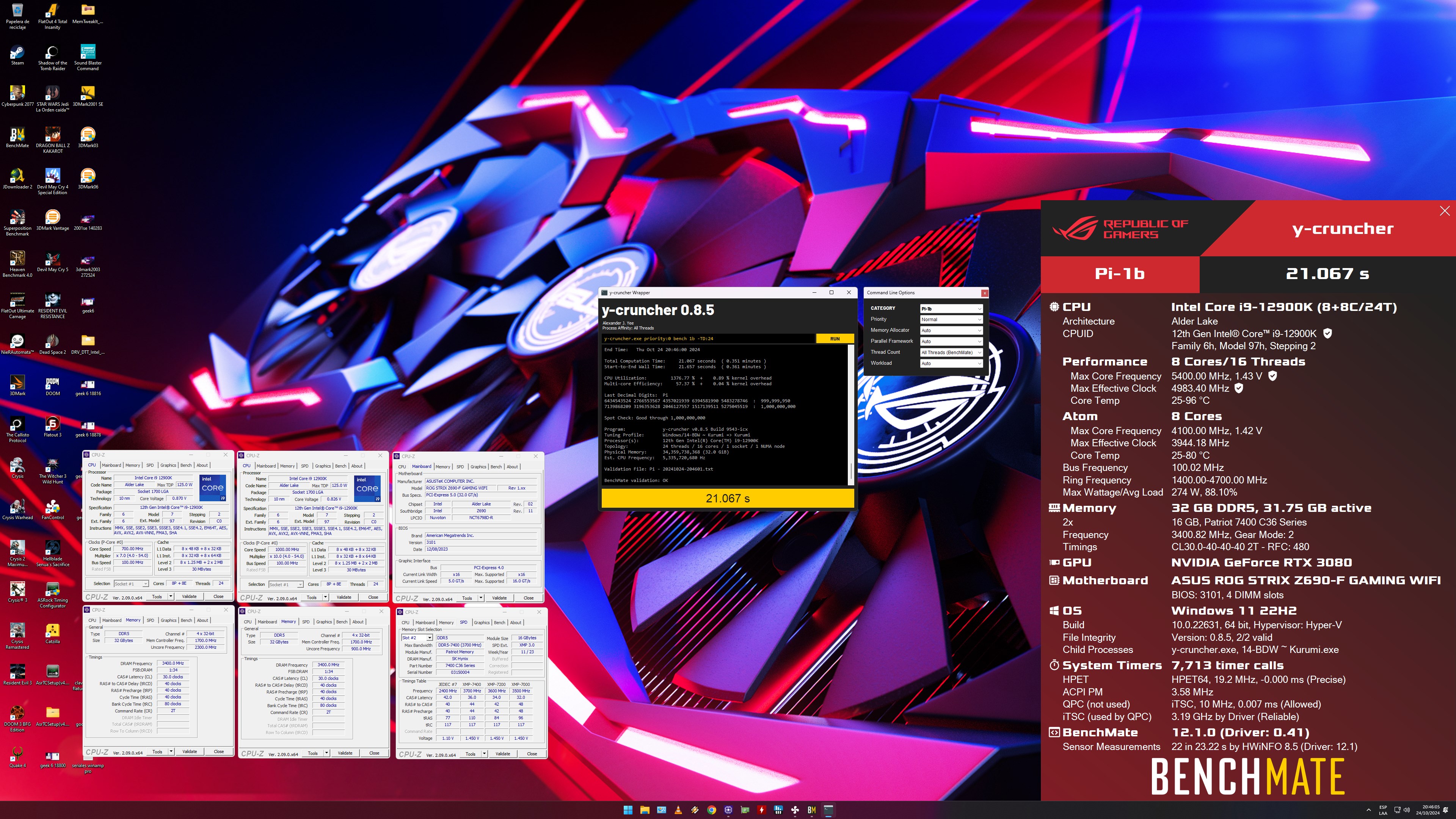Click the y-cruncher command line field

(708, 339)
